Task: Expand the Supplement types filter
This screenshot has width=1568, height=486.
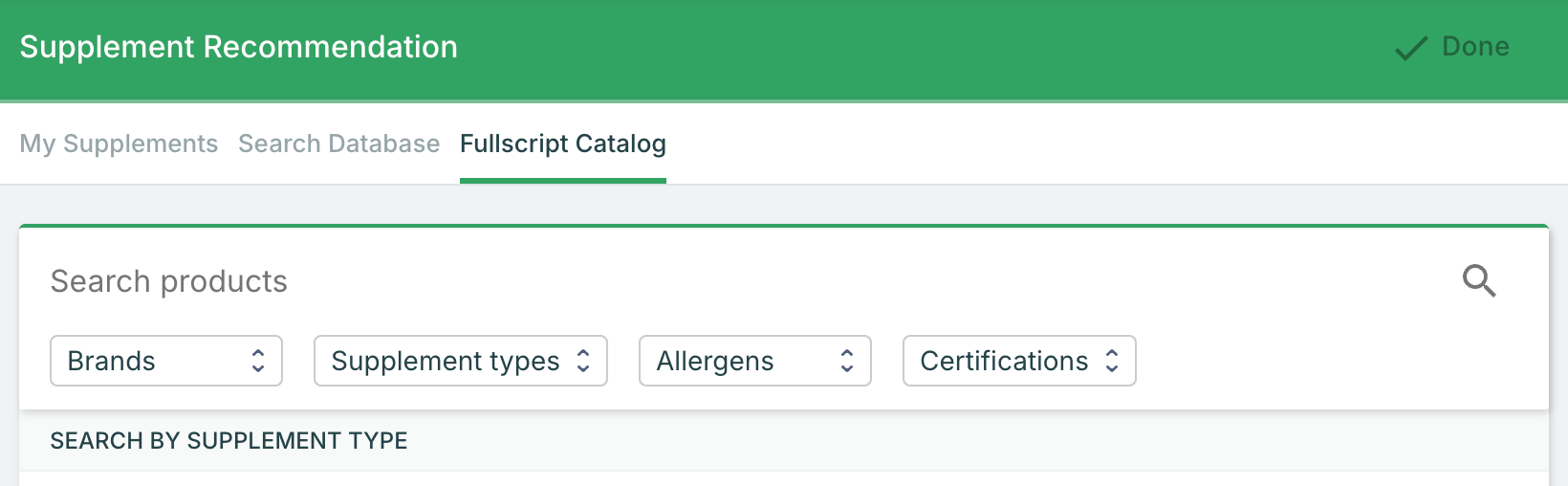Action: click(461, 361)
